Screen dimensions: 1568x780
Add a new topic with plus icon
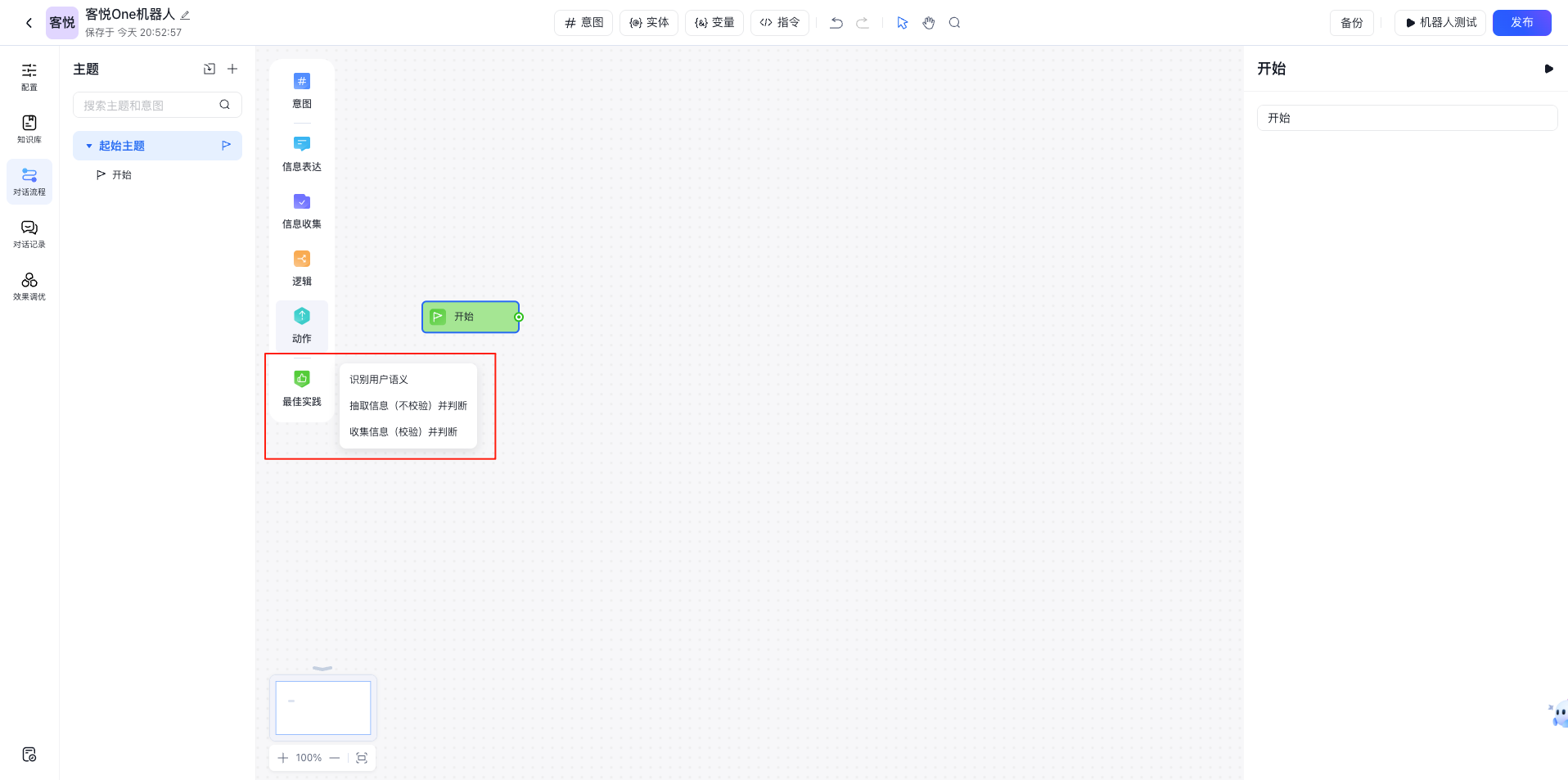232,69
